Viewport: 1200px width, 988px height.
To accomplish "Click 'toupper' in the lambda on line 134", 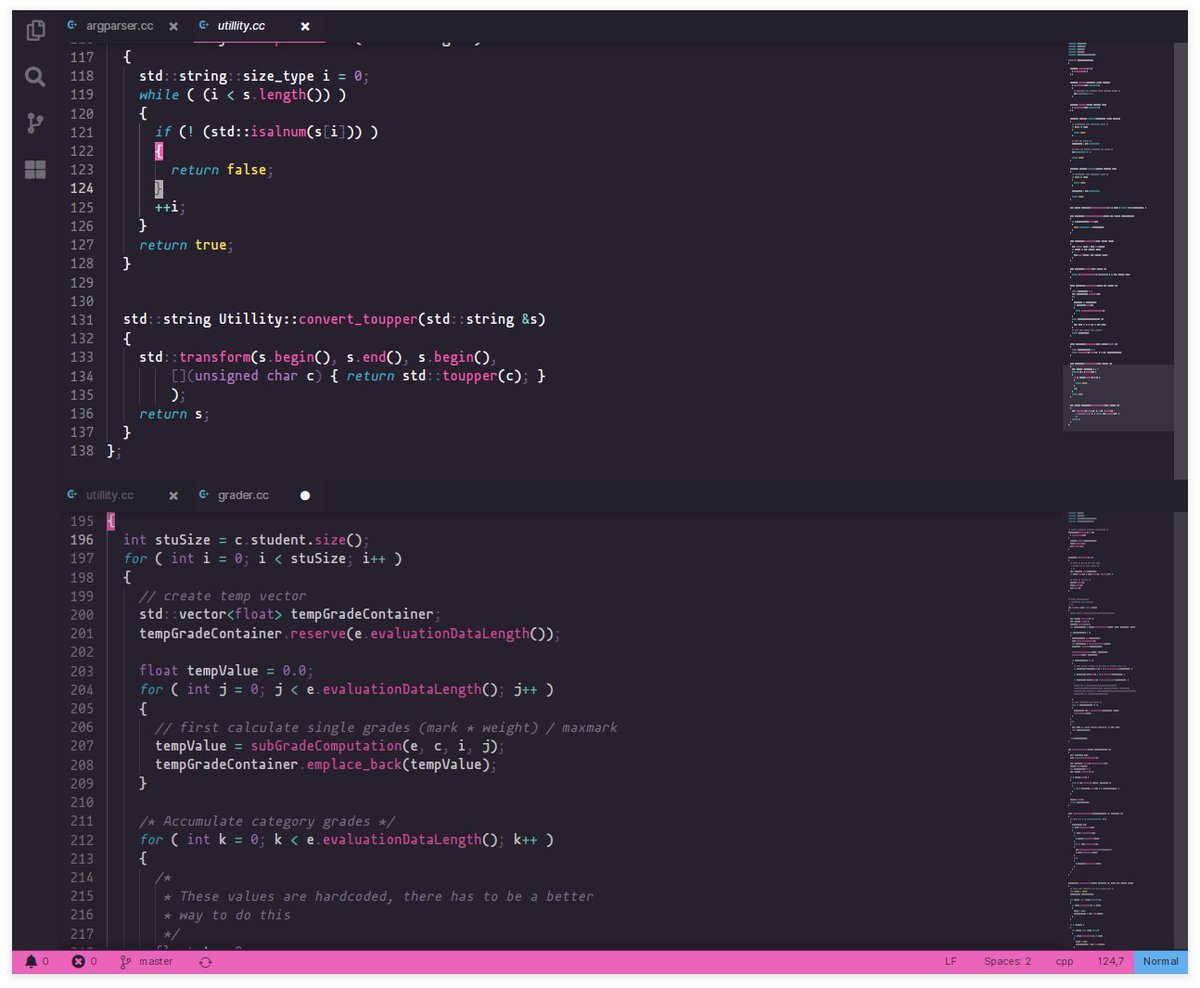I will (x=469, y=376).
